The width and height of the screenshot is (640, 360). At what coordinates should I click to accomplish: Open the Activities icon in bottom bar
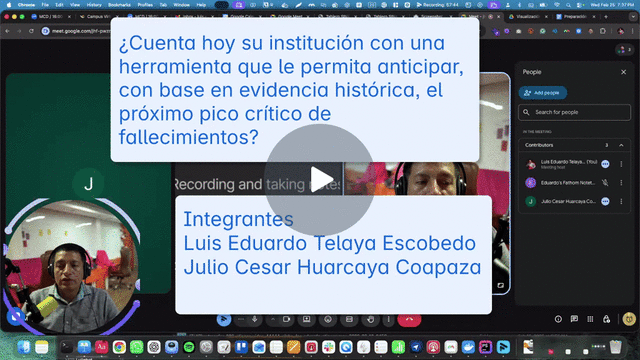pos(590,319)
